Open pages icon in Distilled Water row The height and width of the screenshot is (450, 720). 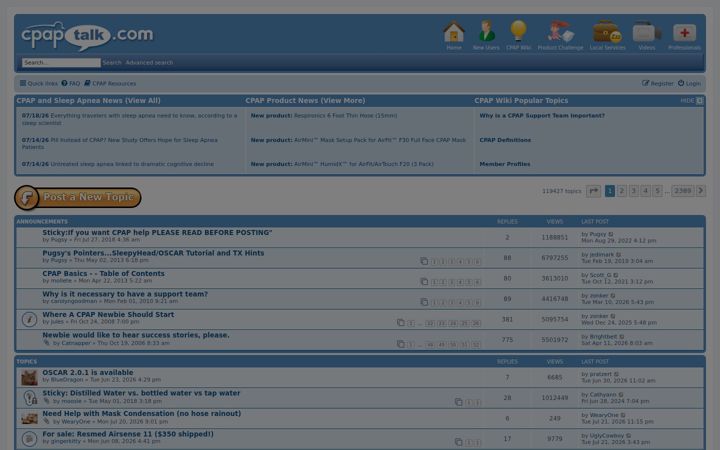click(458, 402)
